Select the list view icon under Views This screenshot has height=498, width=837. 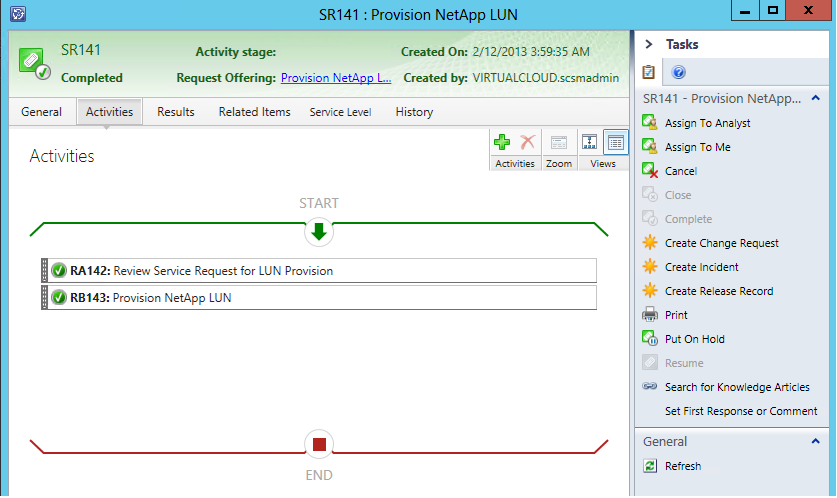tap(615, 143)
